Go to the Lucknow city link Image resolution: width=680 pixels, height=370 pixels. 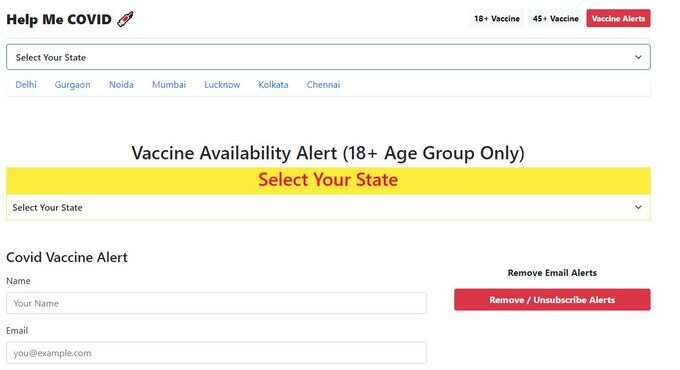click(x=222, y=85)
